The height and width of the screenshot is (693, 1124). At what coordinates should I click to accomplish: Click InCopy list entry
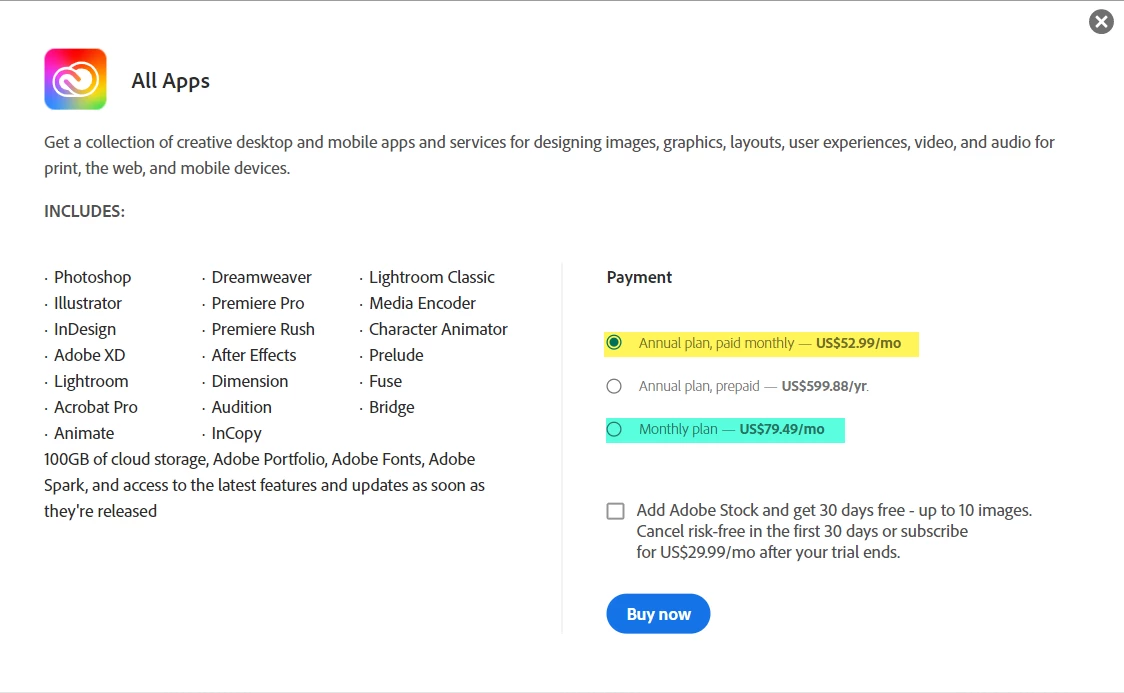tap(237, 434)
